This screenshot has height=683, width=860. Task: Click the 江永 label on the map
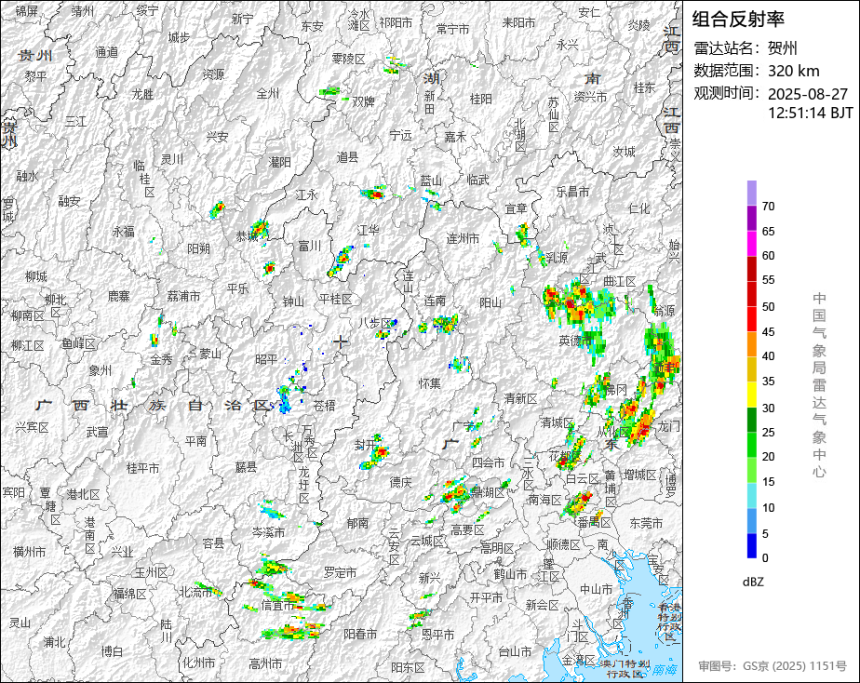[x=307, y=195]
